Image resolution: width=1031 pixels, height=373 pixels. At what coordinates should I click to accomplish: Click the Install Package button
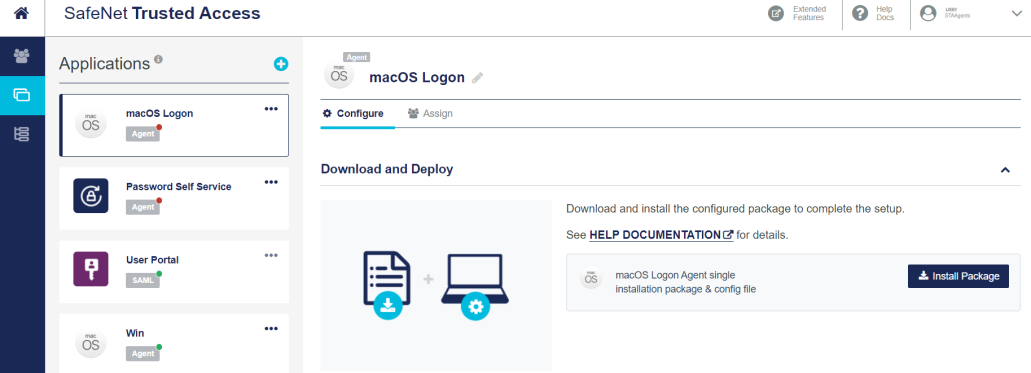[958, 276]
